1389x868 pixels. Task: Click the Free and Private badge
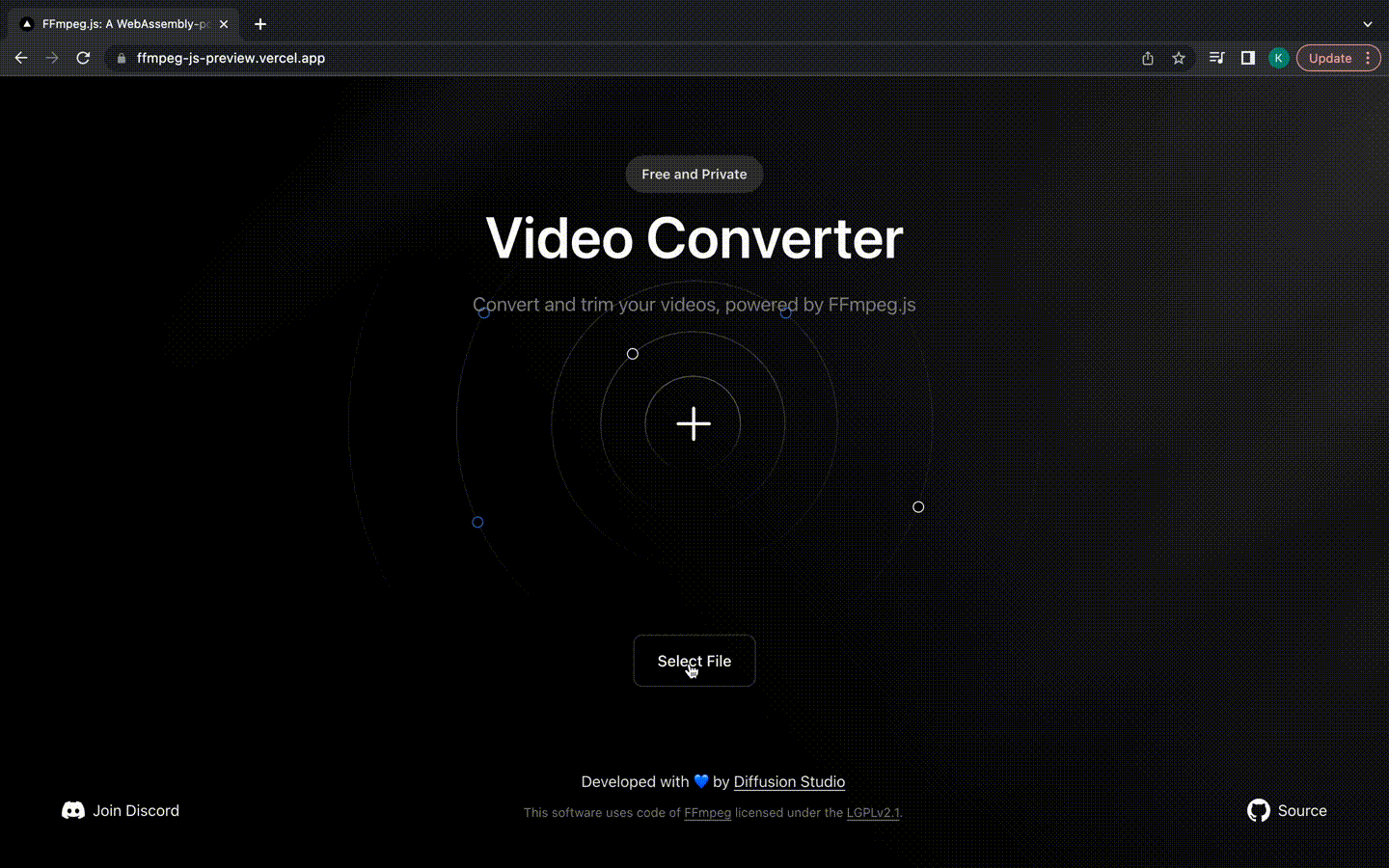click(x=694, y=175)
